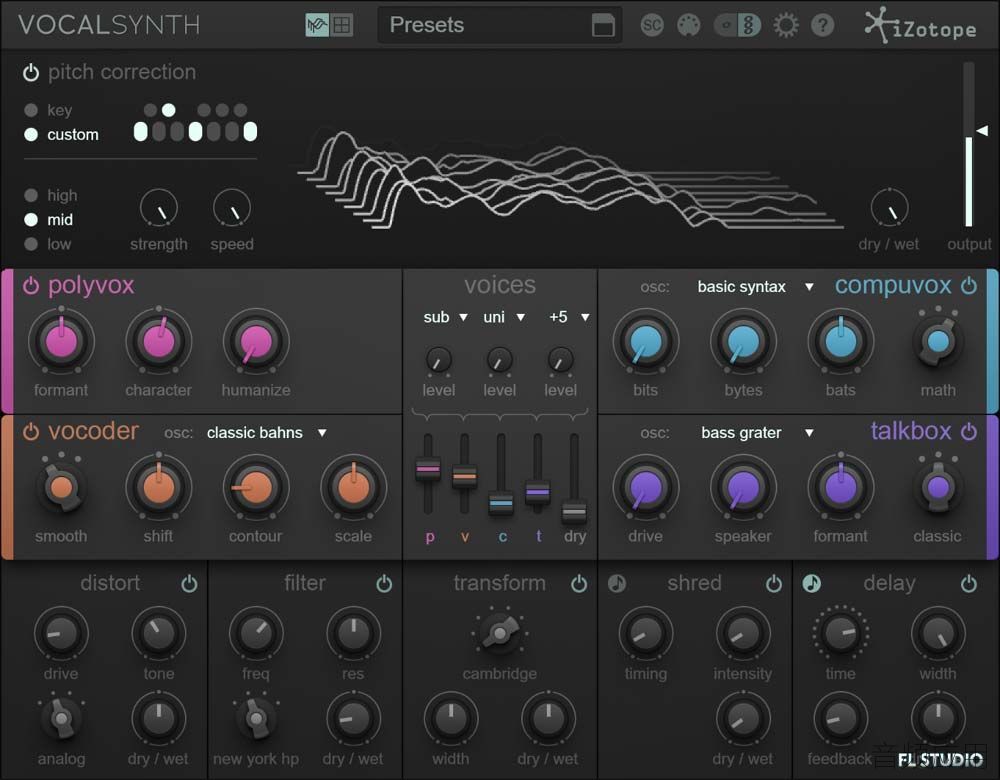Click the compuvox c mixer fader
Viewport: 1000px width, 780px height.
501,503
